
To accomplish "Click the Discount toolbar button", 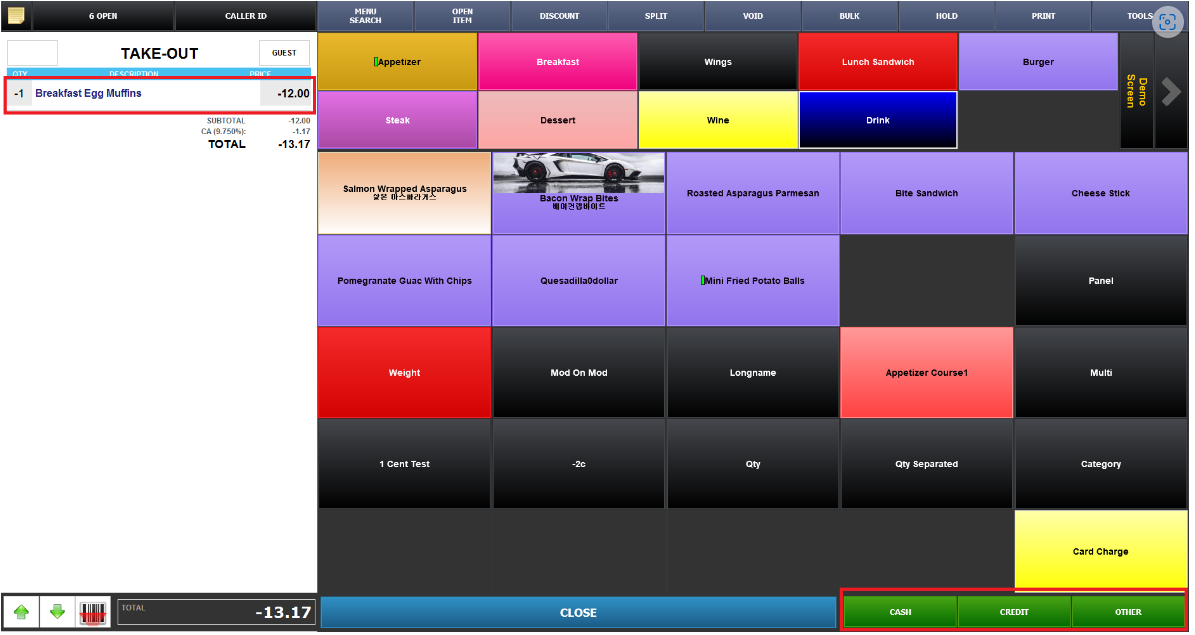I will (559, 16).
